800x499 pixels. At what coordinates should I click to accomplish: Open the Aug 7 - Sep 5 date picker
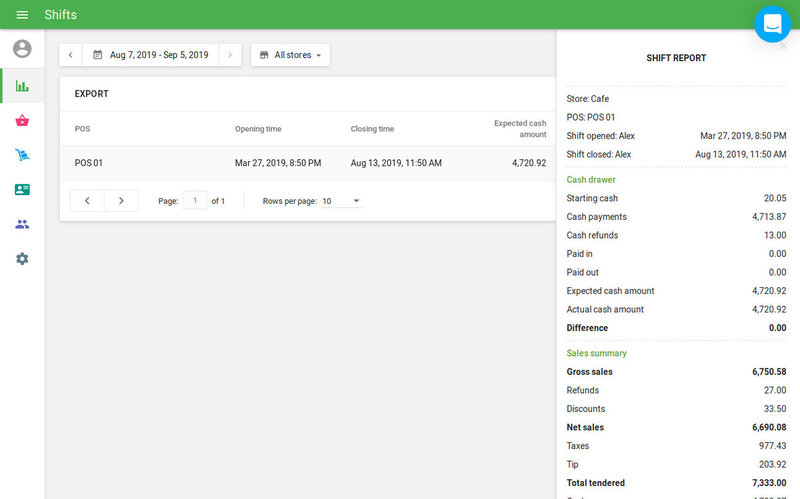(150, 55)
